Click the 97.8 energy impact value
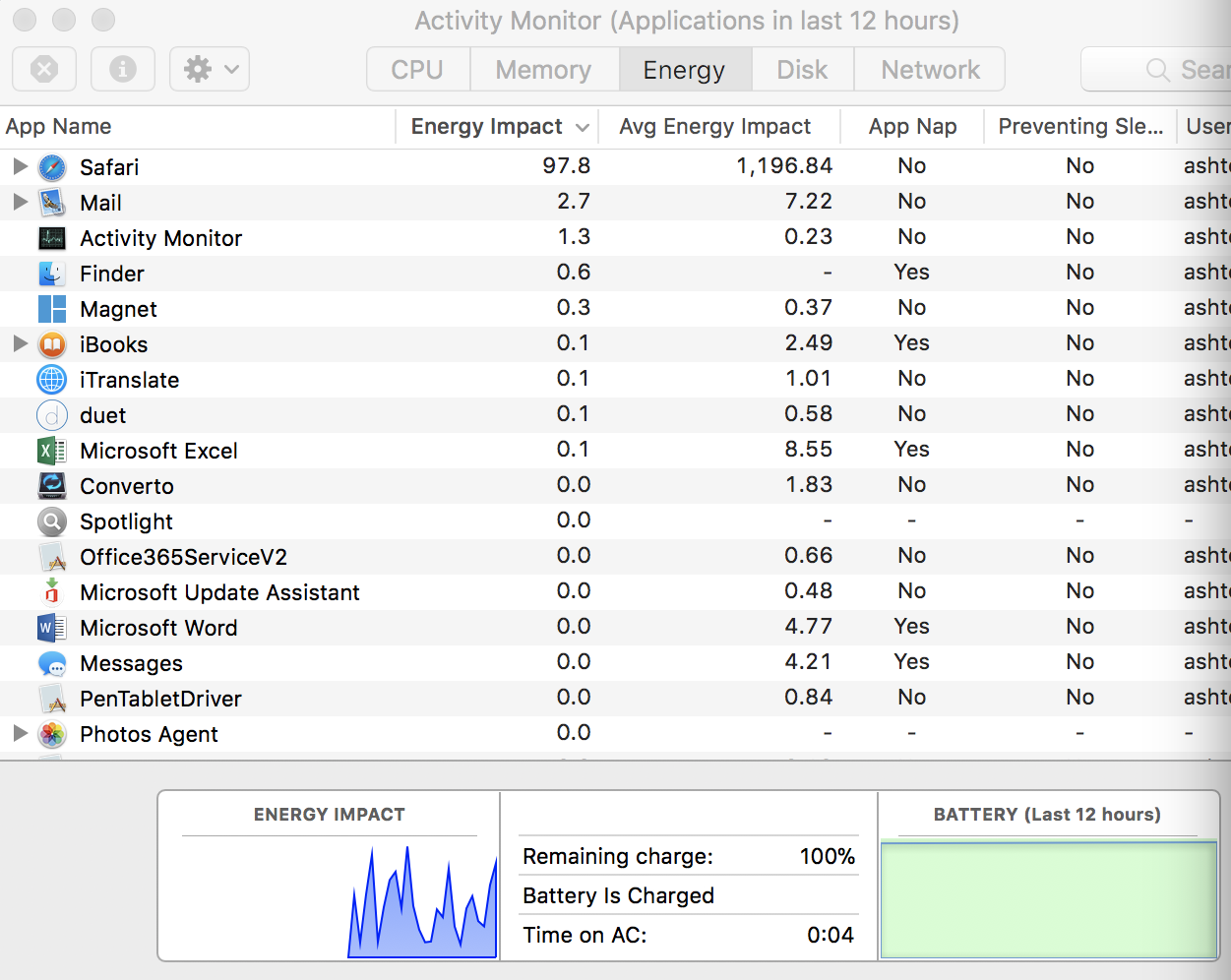Viewport: 1231px width, 980px height. point(567,166)
